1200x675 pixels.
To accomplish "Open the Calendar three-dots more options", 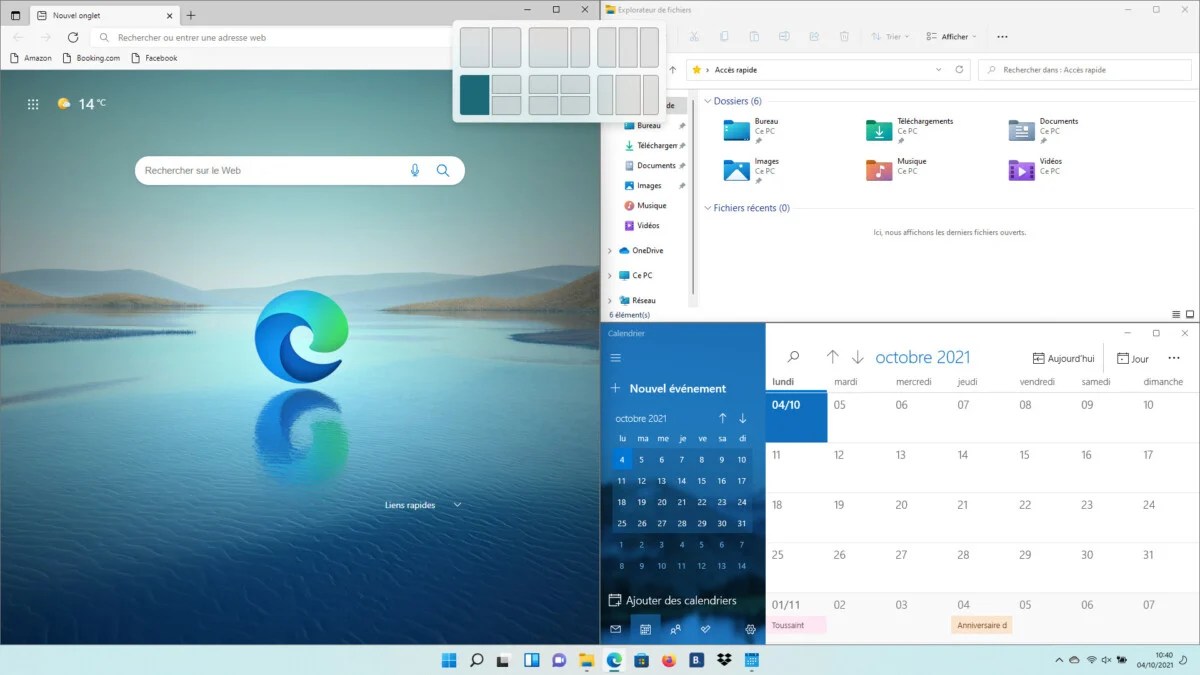I will point(1174,358).
